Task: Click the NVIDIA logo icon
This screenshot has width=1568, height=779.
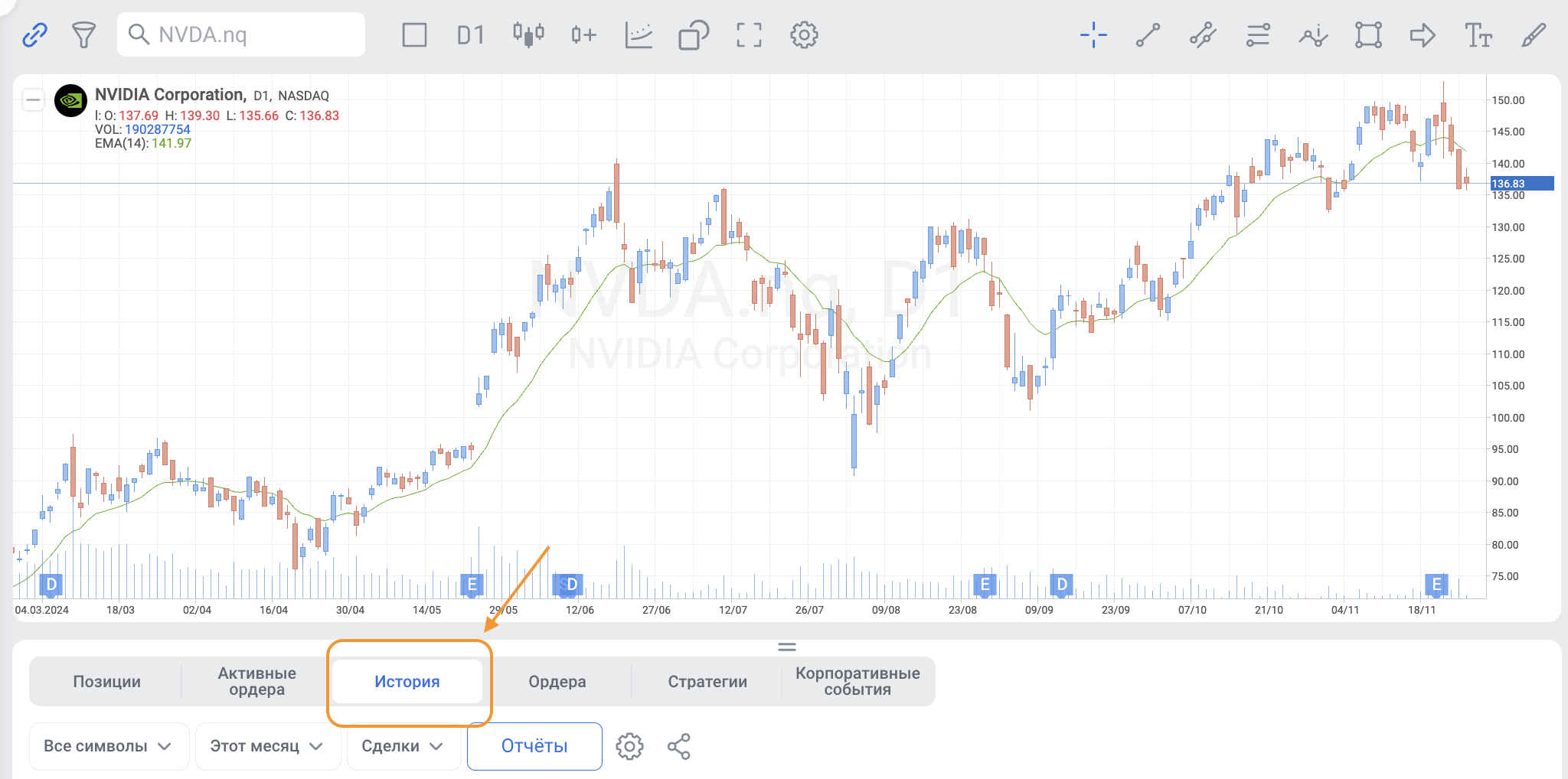Action: [71, 100]
